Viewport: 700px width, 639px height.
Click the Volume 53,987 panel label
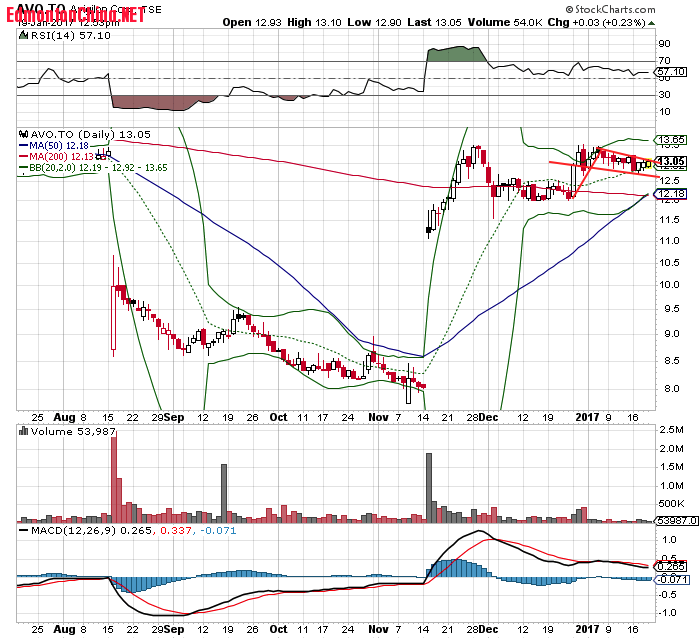[x=73, y=431]
